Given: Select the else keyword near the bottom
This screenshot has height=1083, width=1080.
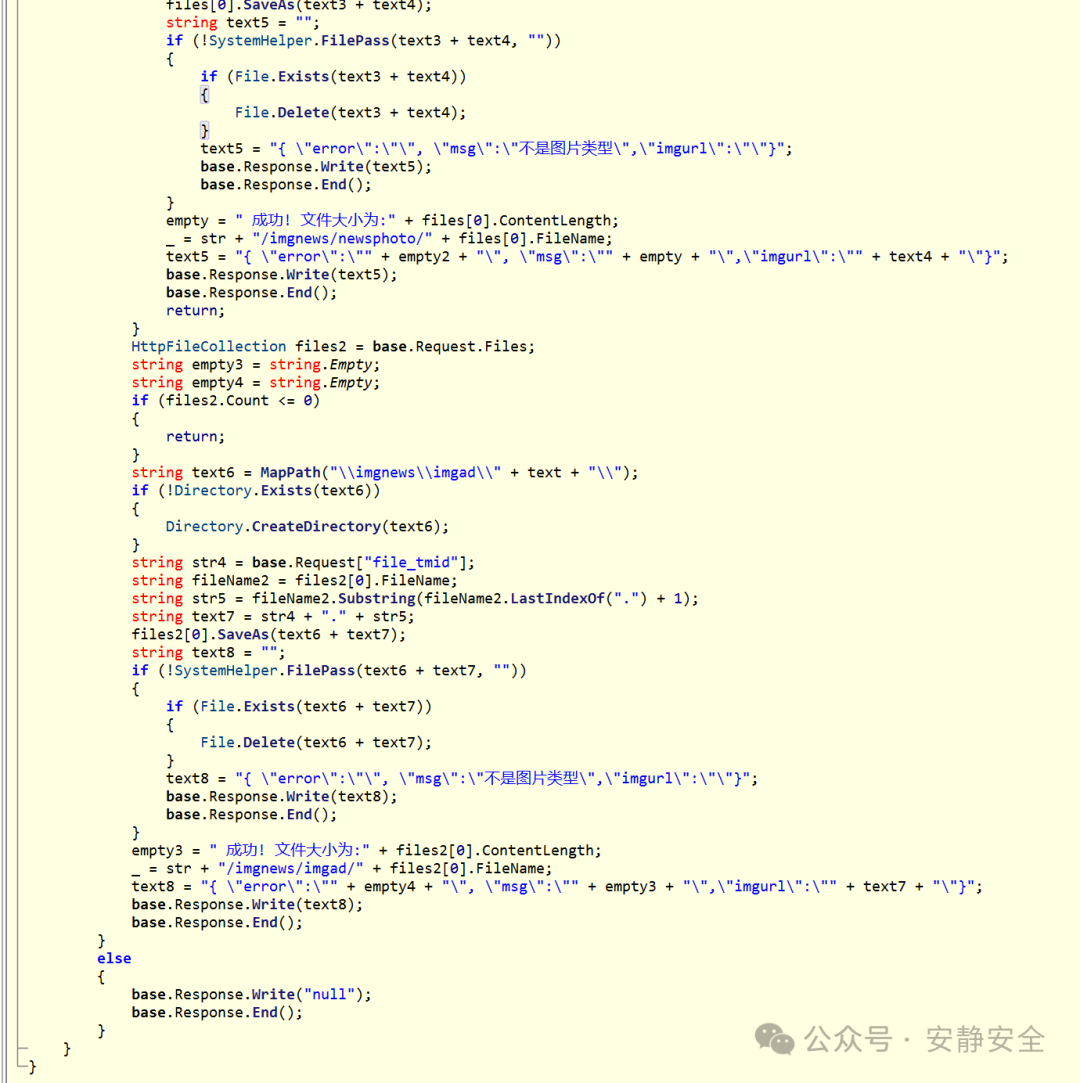Looking at the screenshot, I should (x=113, y=958).
